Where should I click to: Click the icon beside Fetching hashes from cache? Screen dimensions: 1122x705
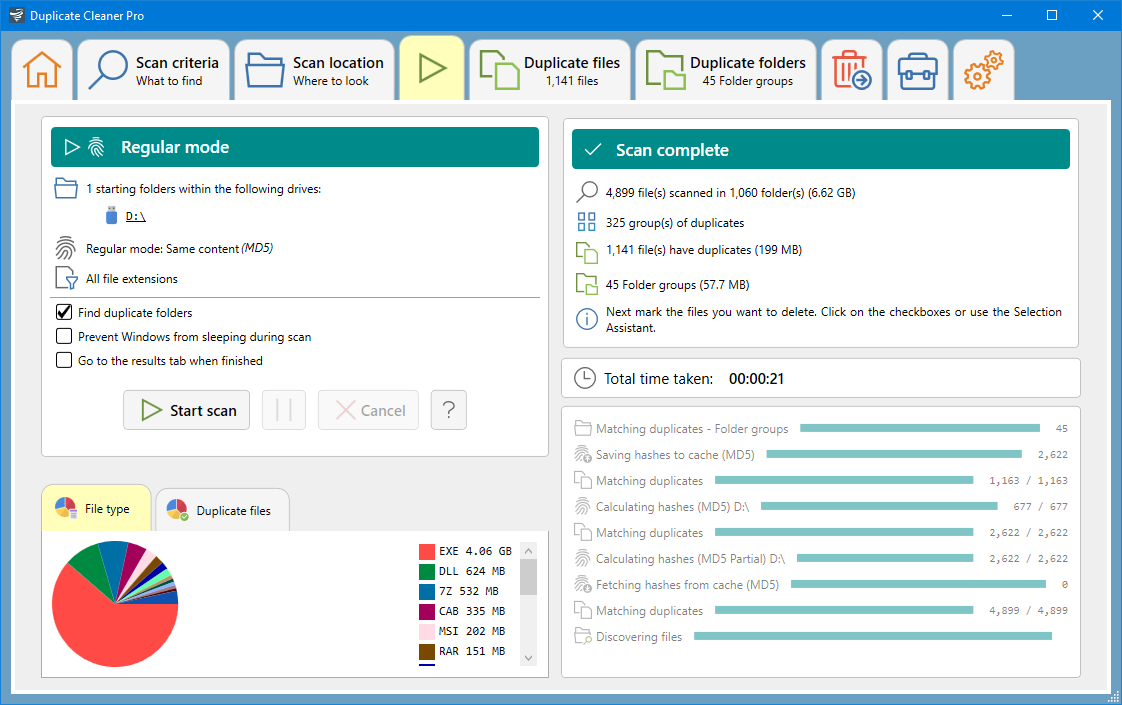point(583,584)
